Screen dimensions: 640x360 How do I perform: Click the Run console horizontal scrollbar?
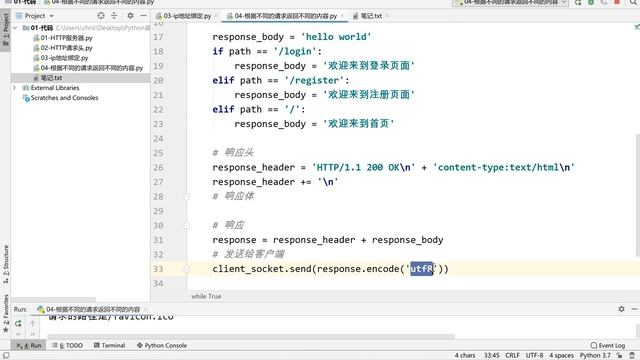pos(251,337)
